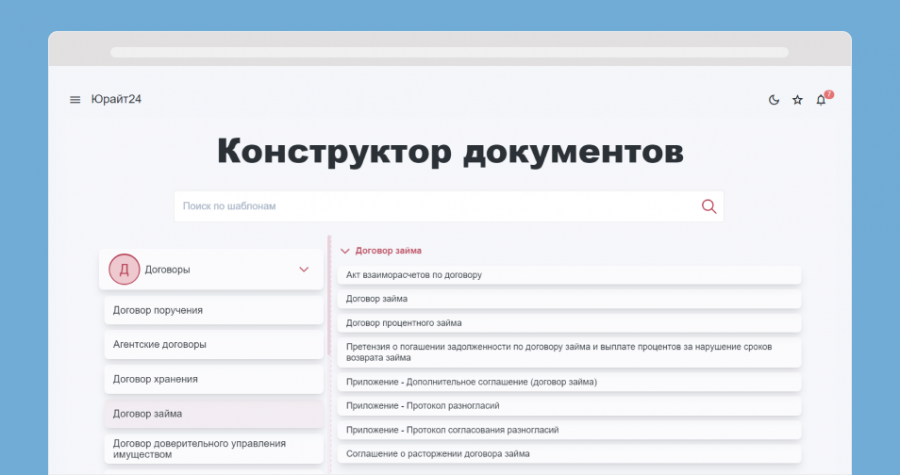Open Договор процентного займа template
Image resolution: width=900 pixels, height=475 pixels.
tap(569, 323)
